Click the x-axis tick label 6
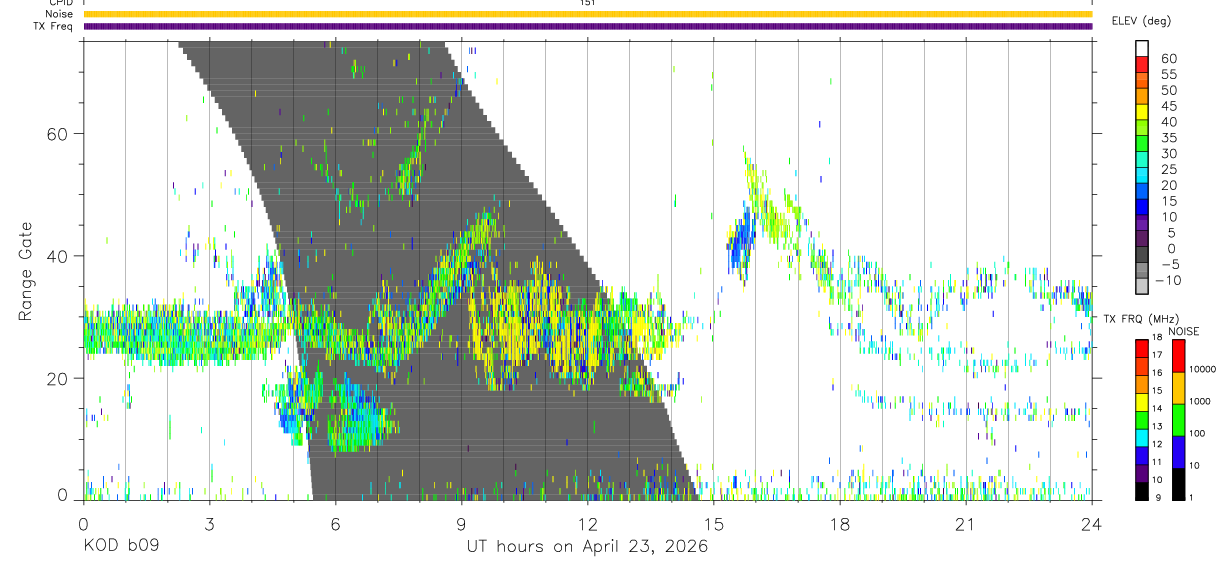 coord(335,524)
